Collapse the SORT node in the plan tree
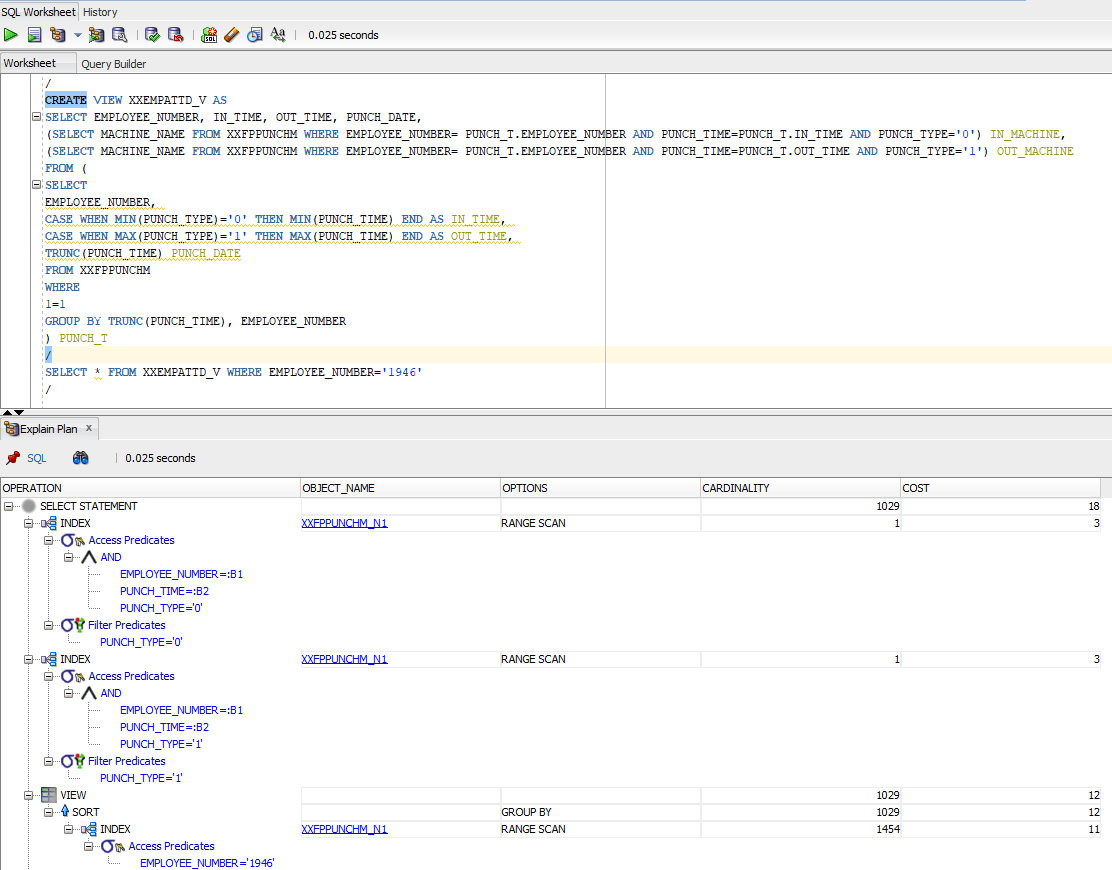The height and width of the screenshot is (870, 1112). coord(48,813)
